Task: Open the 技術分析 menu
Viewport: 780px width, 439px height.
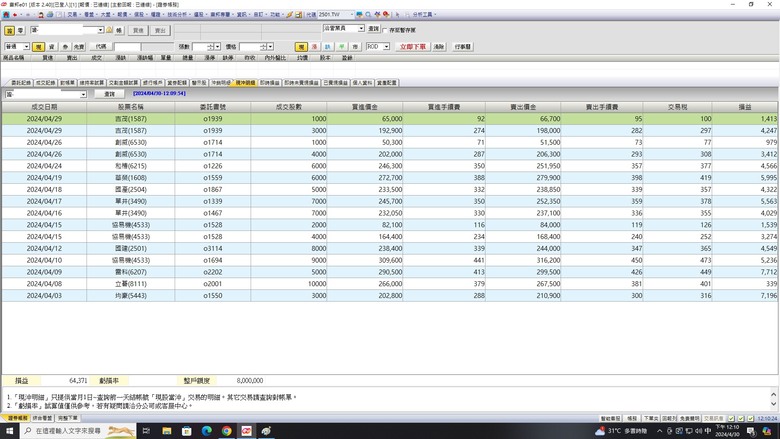Action: click(x=177, y=14)
